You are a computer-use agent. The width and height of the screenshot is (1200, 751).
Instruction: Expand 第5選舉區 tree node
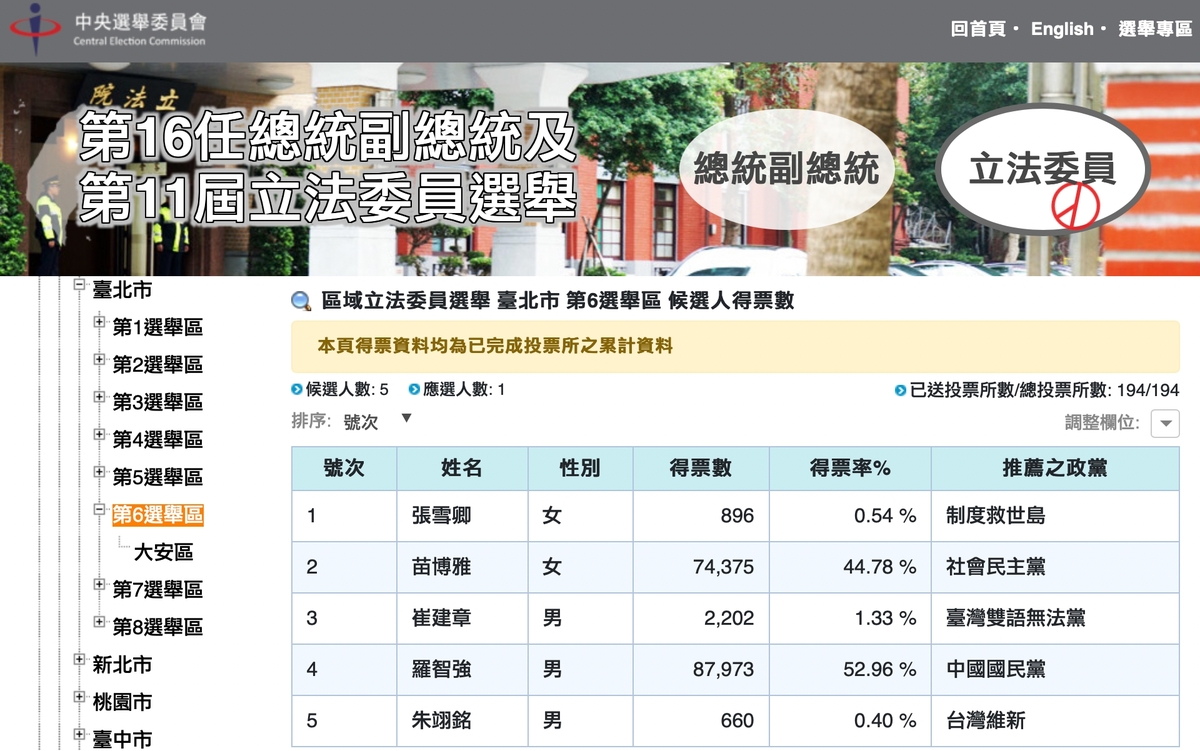[100, 472]
